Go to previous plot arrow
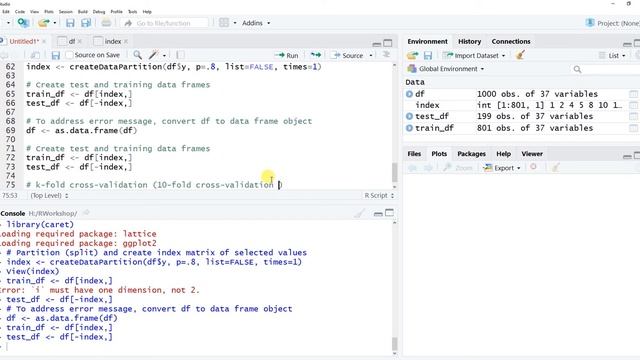Screen dimensions: 640x360 click(412, 168)
